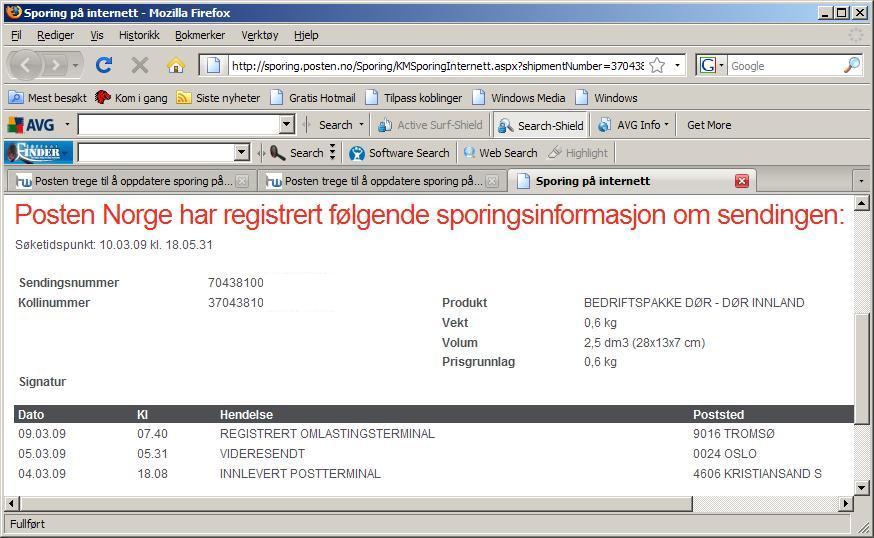Open the Siste nyheter feed bookmark
Image resolution: width=874 pixels, height=538 pixels.
pos(218,98)
